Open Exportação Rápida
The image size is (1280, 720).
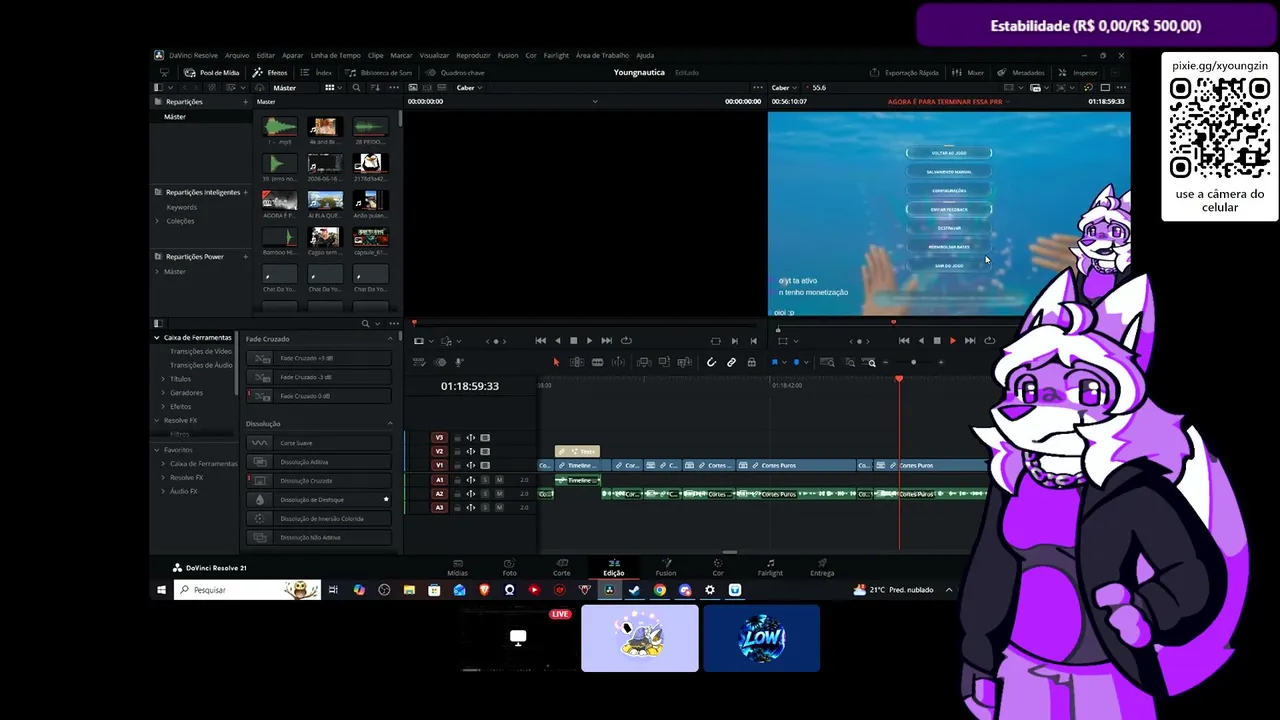[904, 72]
